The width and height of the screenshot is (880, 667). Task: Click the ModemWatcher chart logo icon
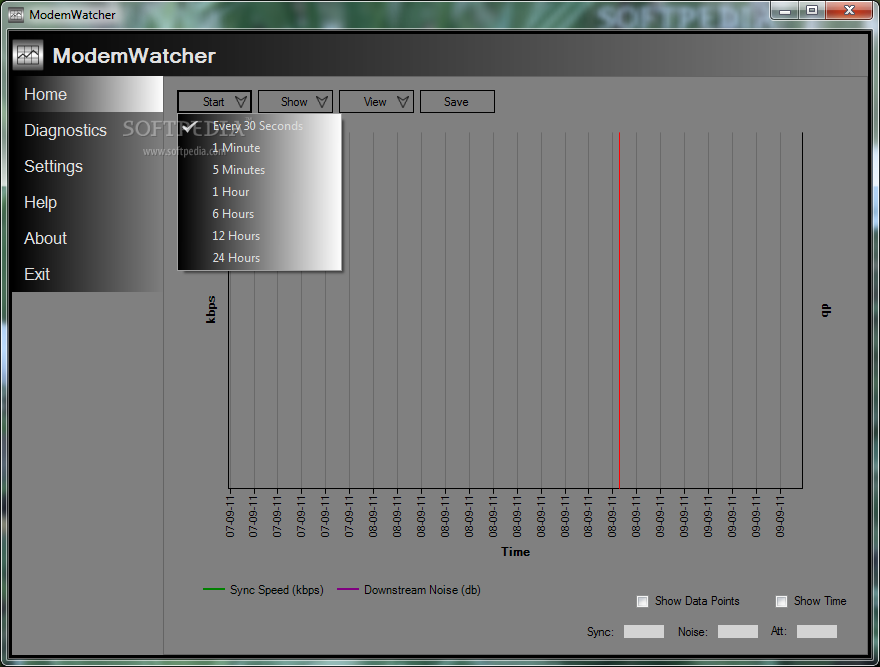(28, 56)
